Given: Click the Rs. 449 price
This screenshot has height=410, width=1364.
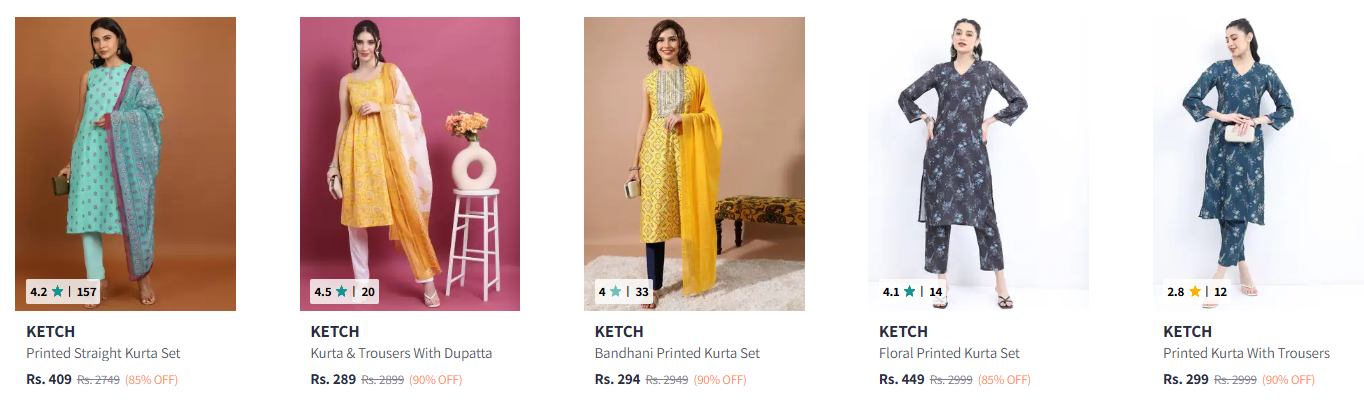Looking at the screenshot, I should pos(901,380).
